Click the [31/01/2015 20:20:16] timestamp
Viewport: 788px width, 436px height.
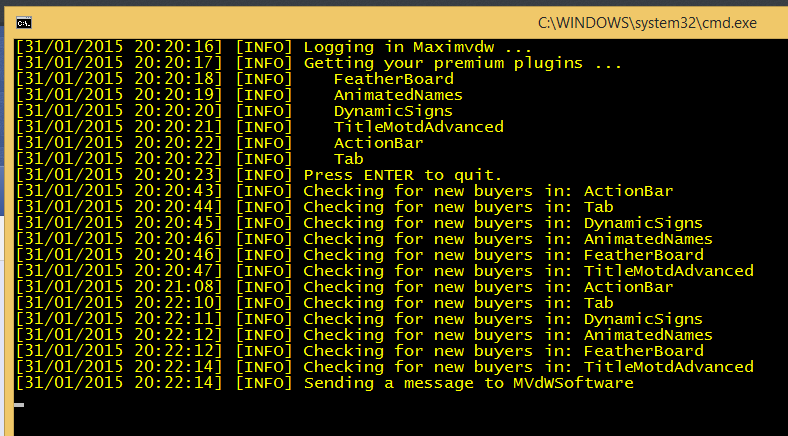click(x=119, y=48)
